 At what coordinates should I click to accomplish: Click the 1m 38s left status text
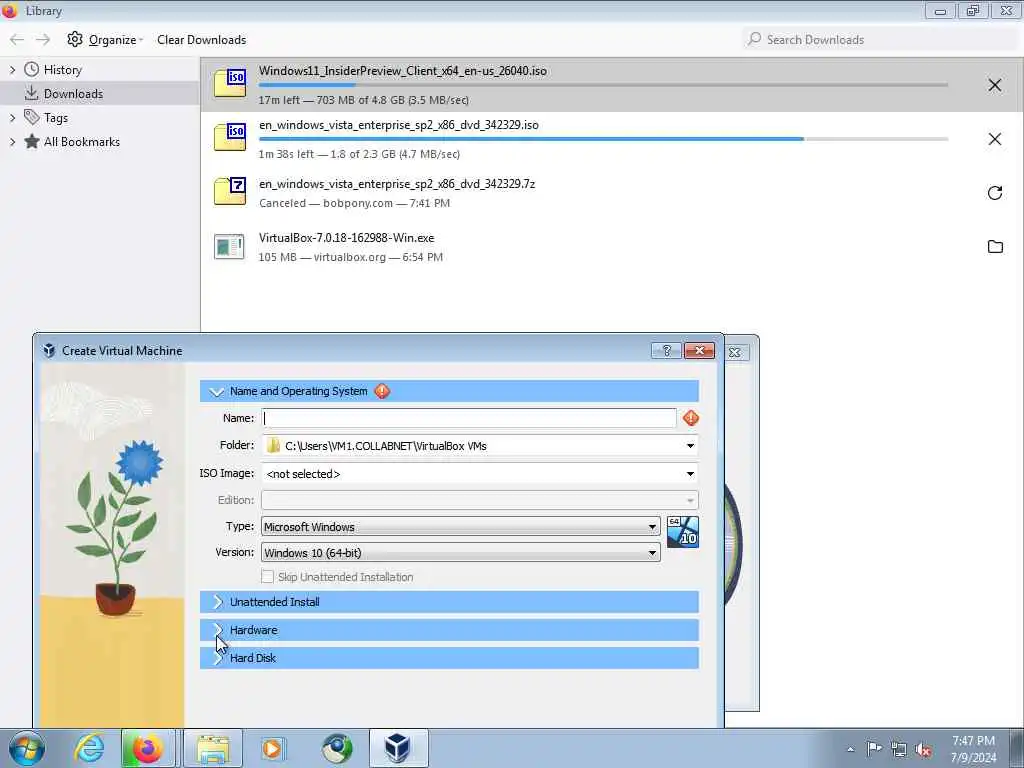tap(359, 154)
